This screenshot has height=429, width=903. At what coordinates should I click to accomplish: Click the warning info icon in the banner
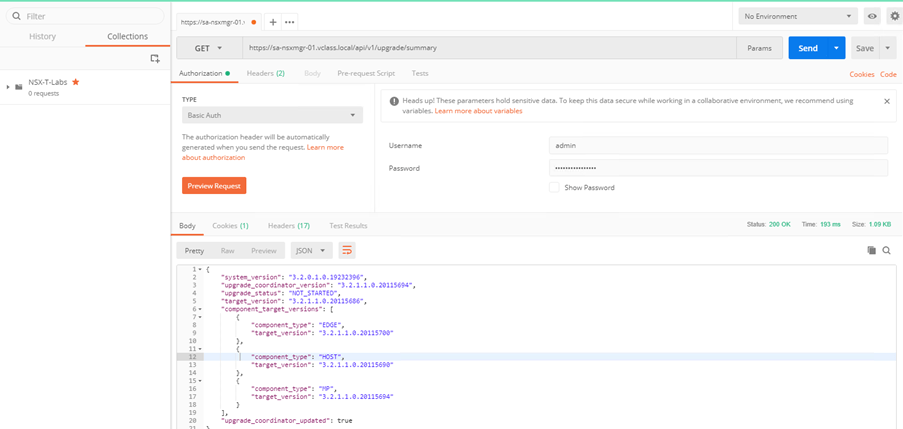pyautogui.click(x=394, y=101)
